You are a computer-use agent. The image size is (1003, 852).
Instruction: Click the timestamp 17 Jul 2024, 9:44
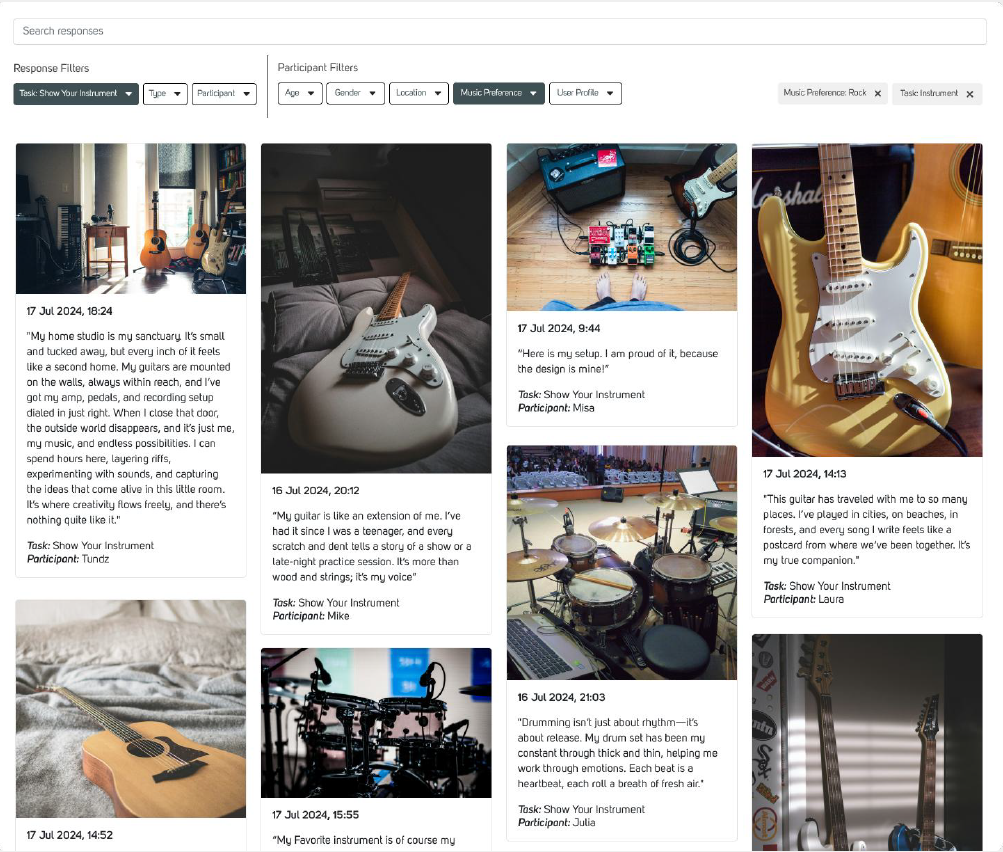click(558, 328)
